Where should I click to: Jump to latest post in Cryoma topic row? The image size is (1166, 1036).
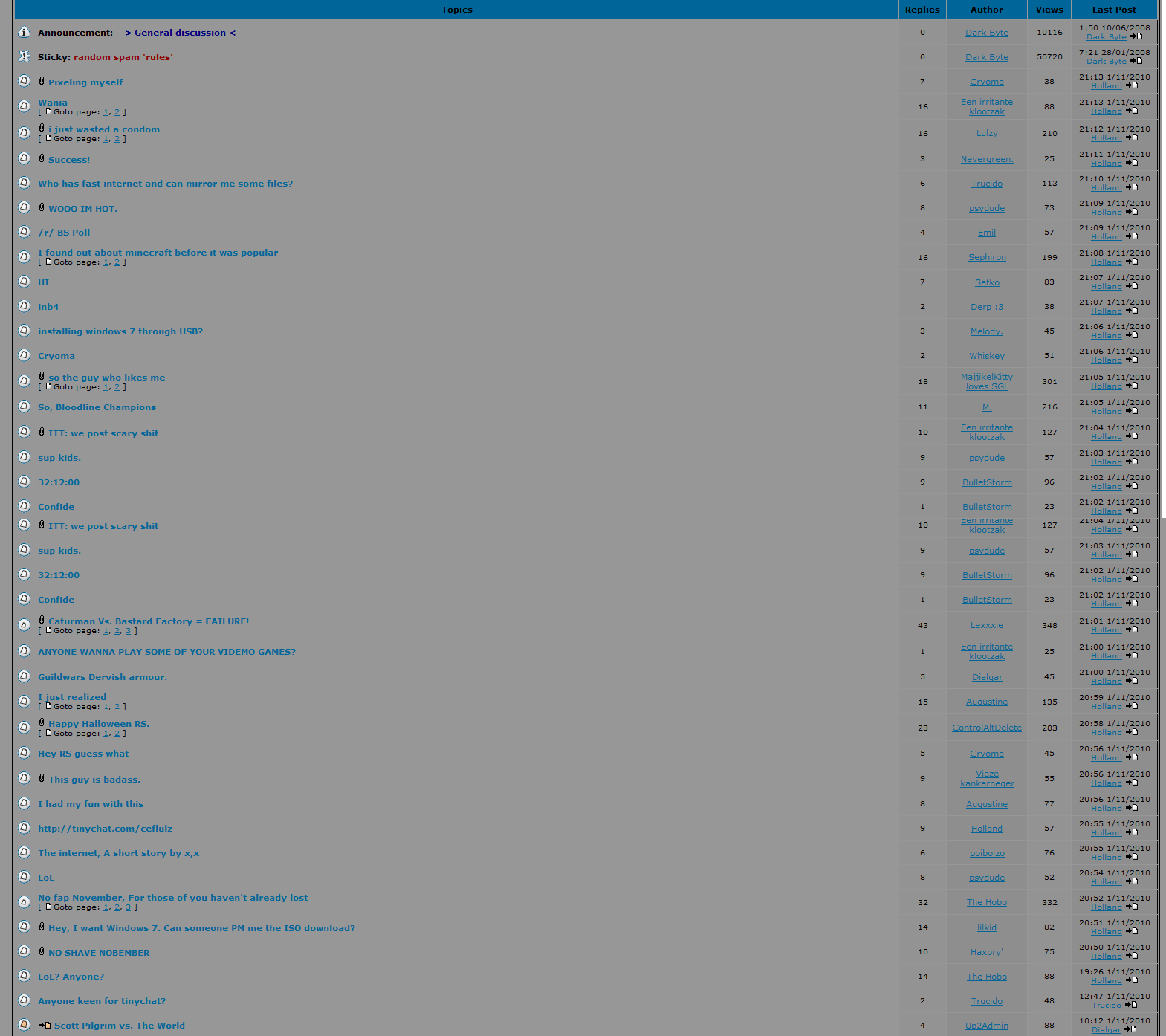tap(1132, 360)
